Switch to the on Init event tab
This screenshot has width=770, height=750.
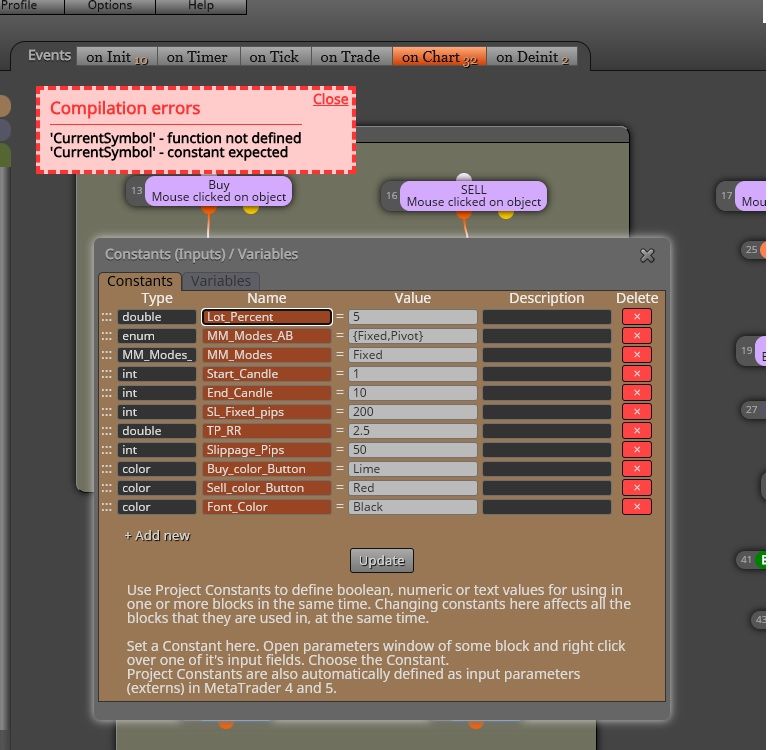117,57
